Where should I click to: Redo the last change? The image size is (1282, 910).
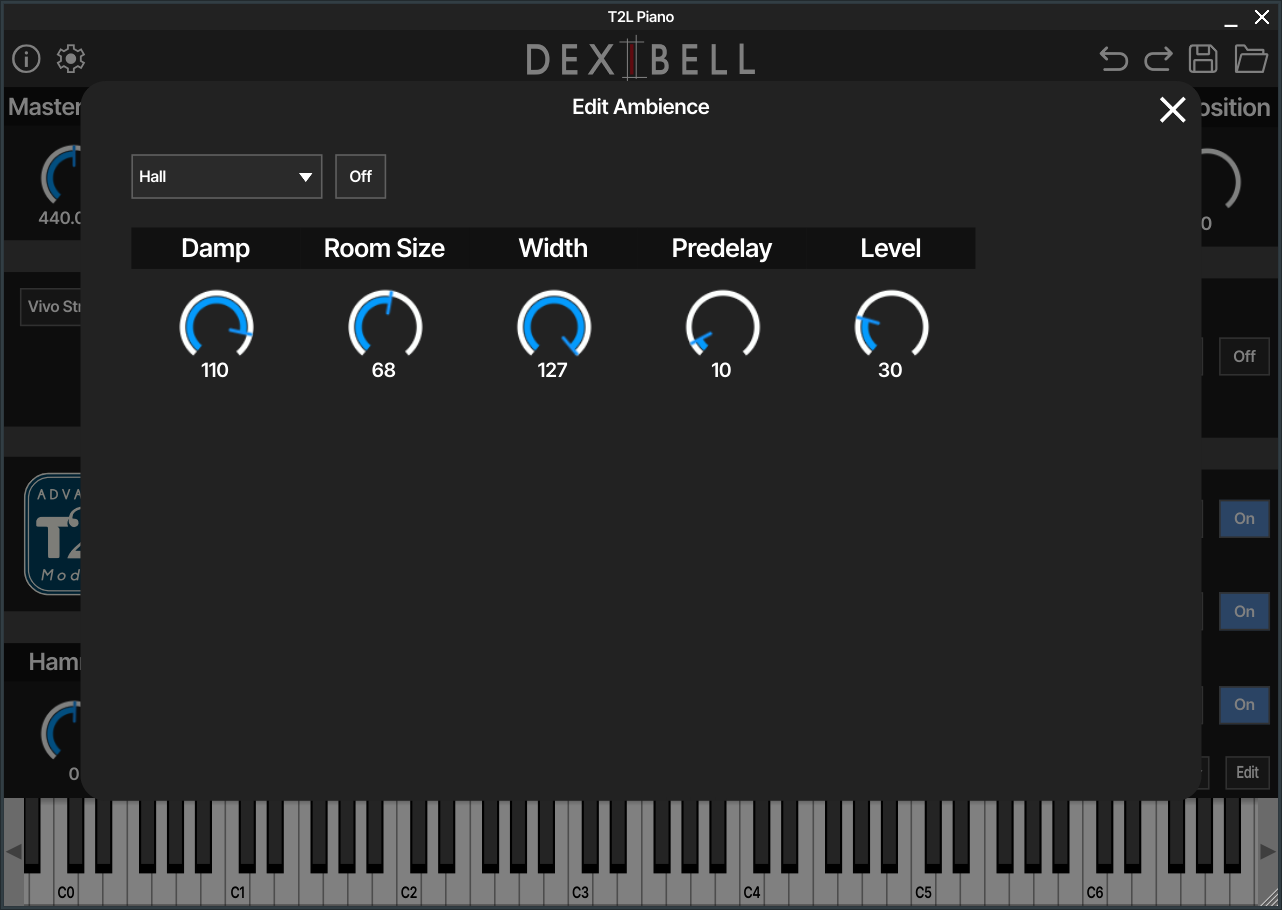point(1158,59)
